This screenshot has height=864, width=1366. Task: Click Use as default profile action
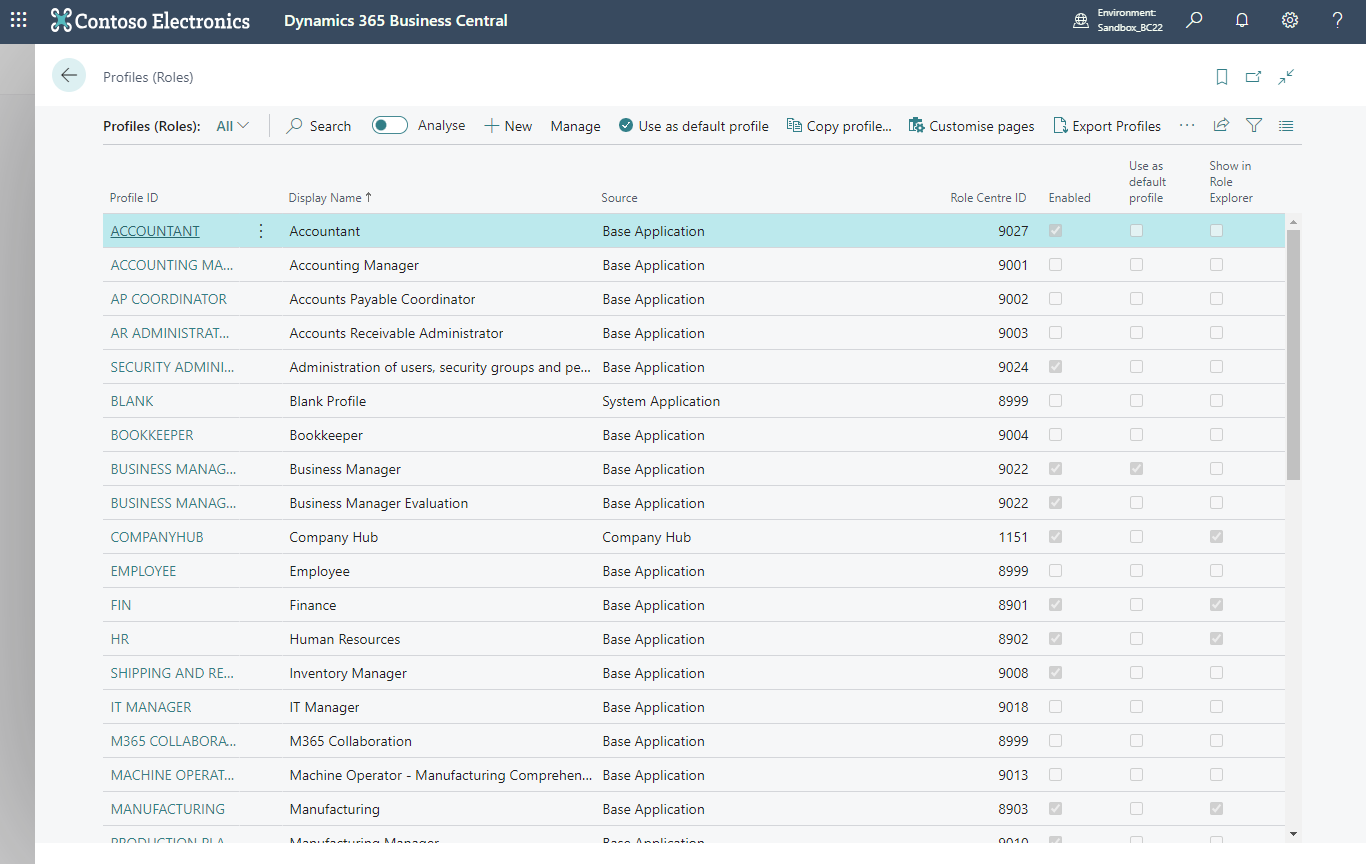point(694,126)
